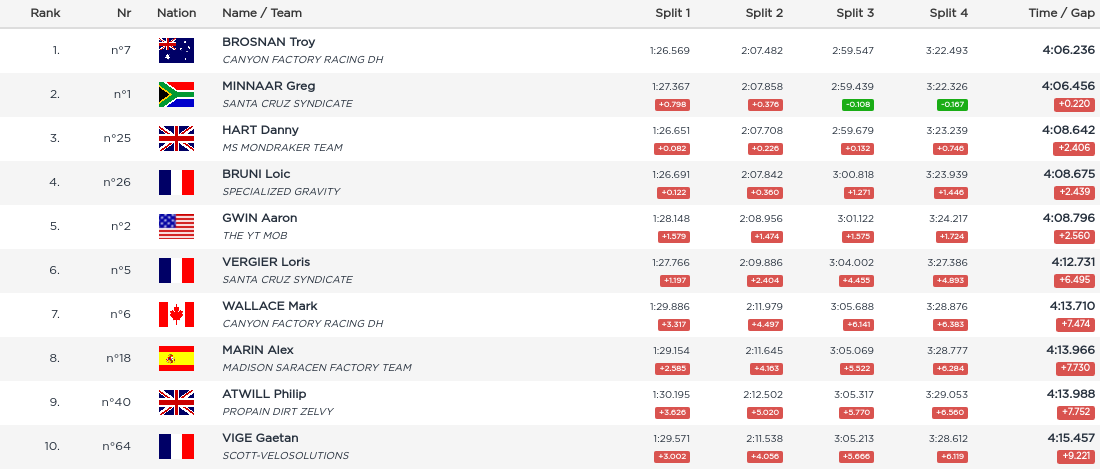Viewport: 1102px width, 469px height.
Task: Click the Split 1 column header
Action: (672, 13)
